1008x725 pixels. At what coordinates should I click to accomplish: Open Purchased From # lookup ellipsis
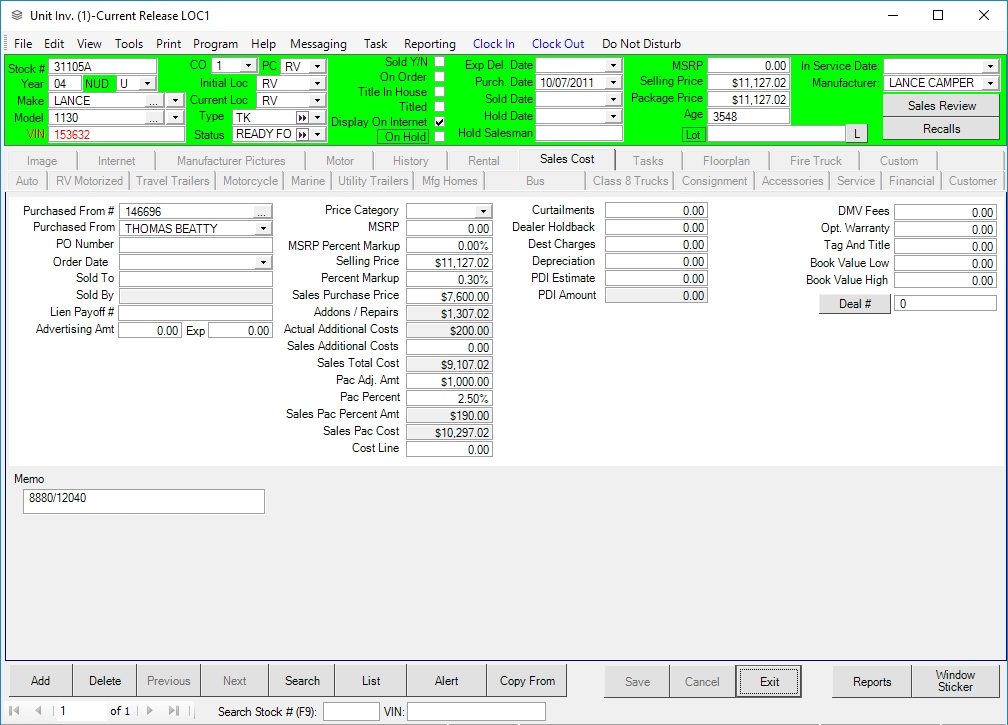click(x=261, y=211)
